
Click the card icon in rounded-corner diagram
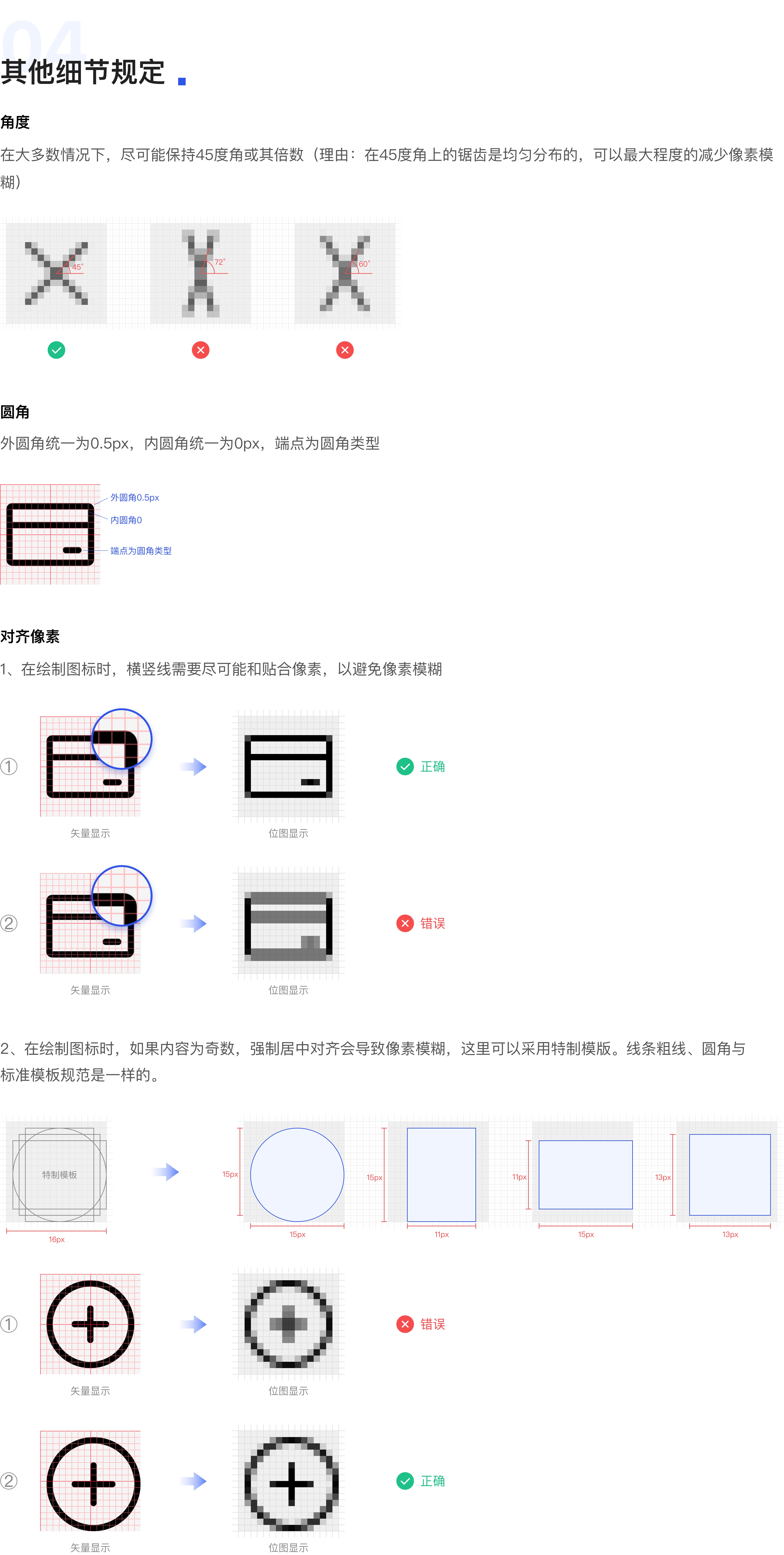50,534
